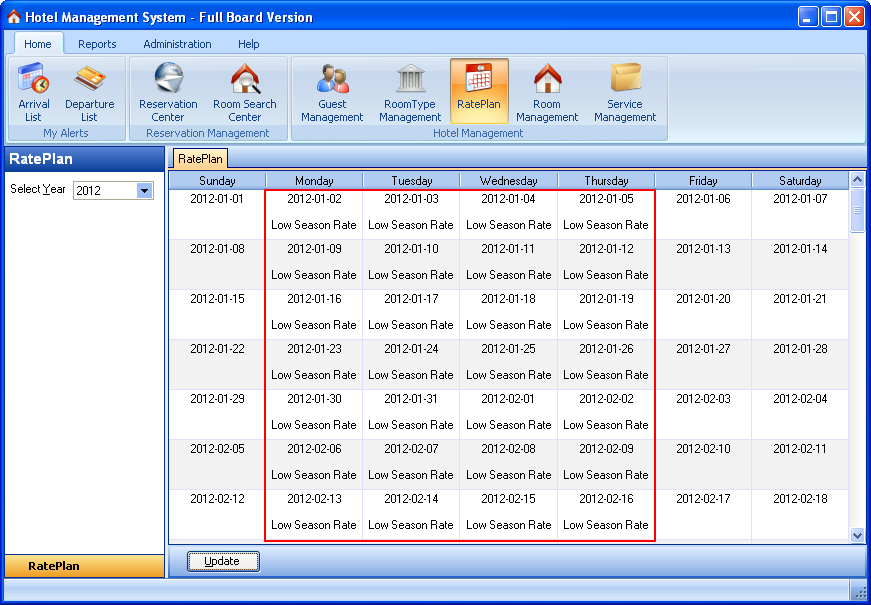
Task: Open the Arrival List icon
Action: point(33,91)
